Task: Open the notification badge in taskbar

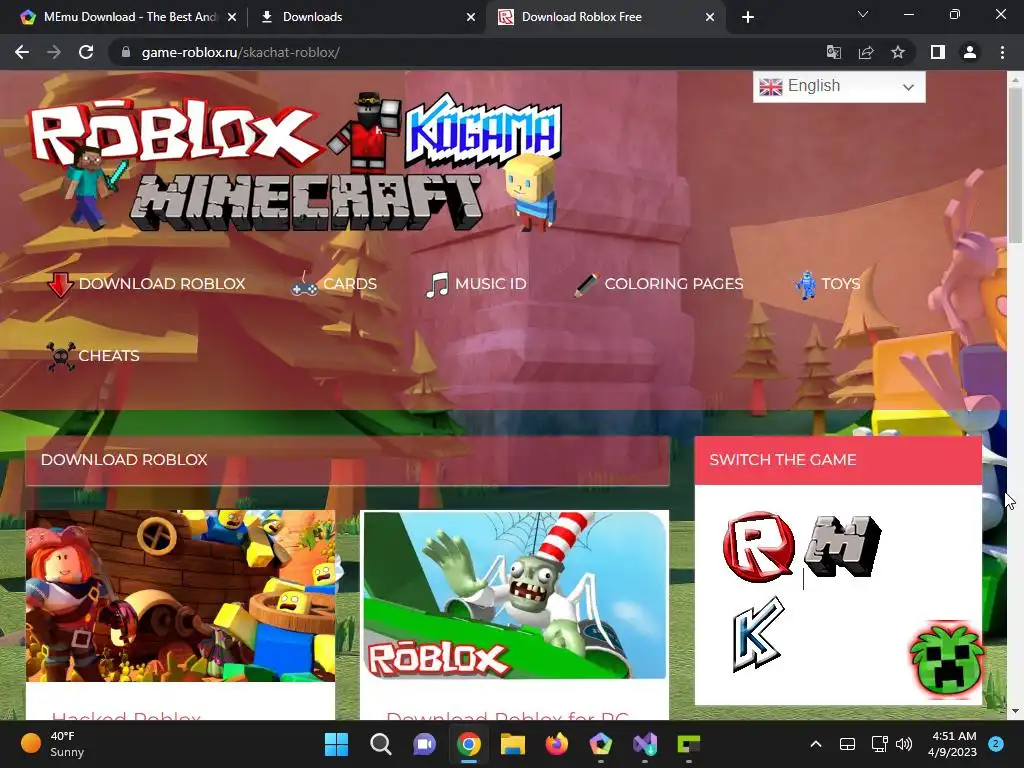Action: coord(996,743)
